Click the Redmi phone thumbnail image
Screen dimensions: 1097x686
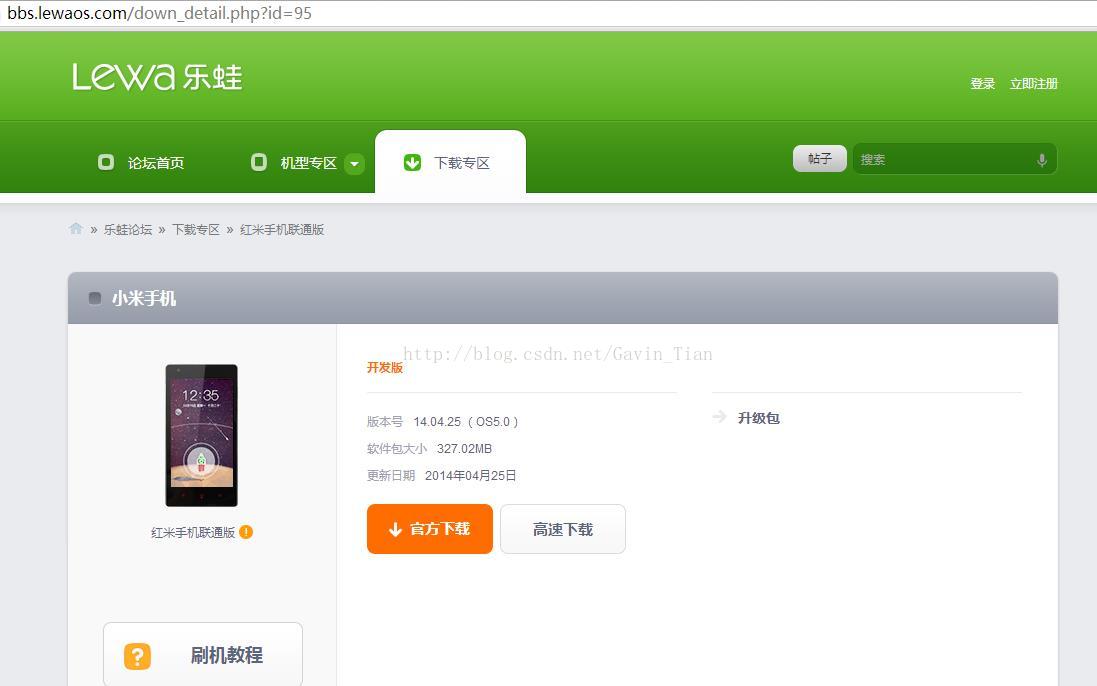click(201, 435)
